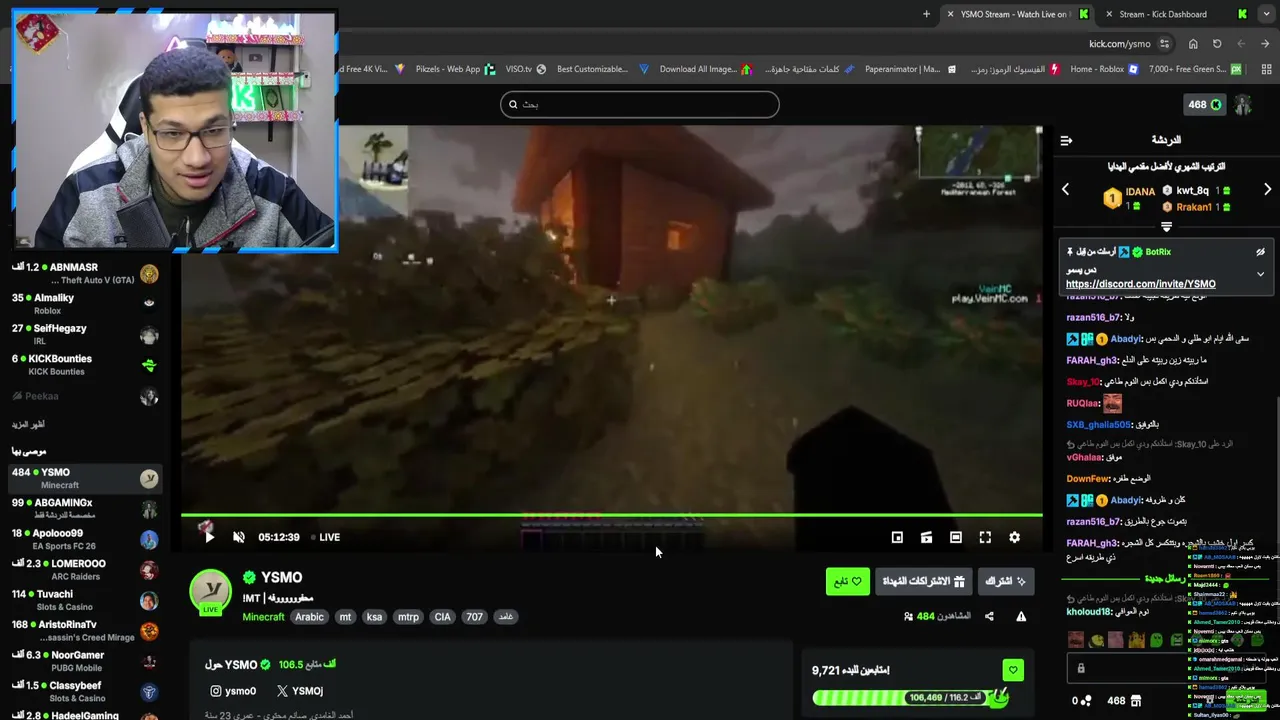Select the mtrp tag
Screen dimensions: 1280x720
tap(408, 617)
